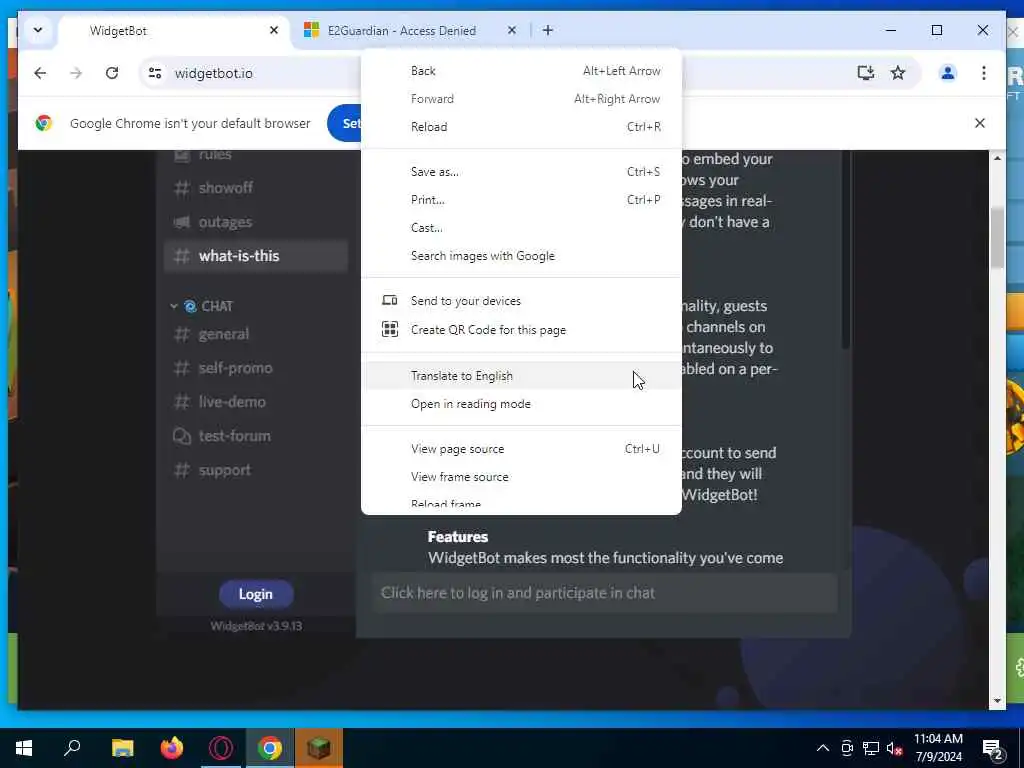Open the tab search dropdown arrow
1024x768 pixels.
point(38,31)
